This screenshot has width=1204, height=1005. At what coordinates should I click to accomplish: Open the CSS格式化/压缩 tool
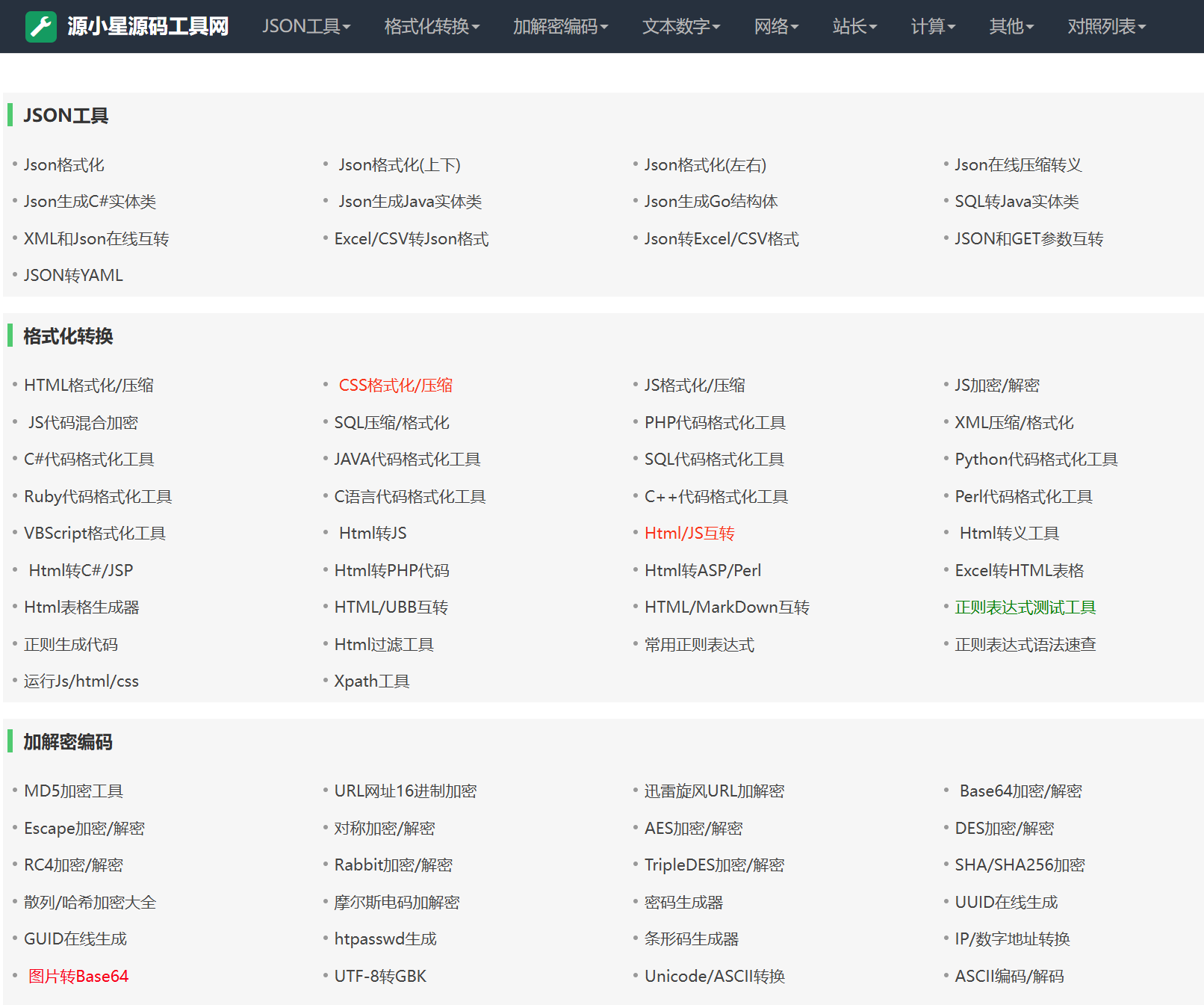(x=395, y=385)
